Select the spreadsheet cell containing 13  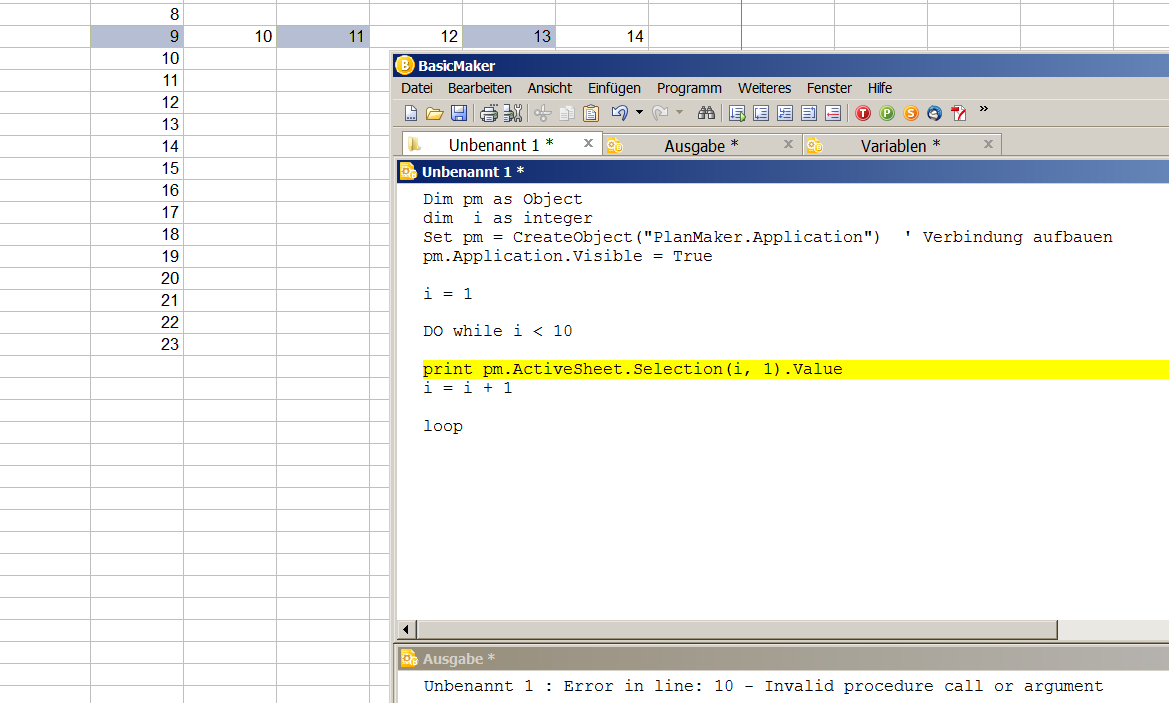(509, 37)
